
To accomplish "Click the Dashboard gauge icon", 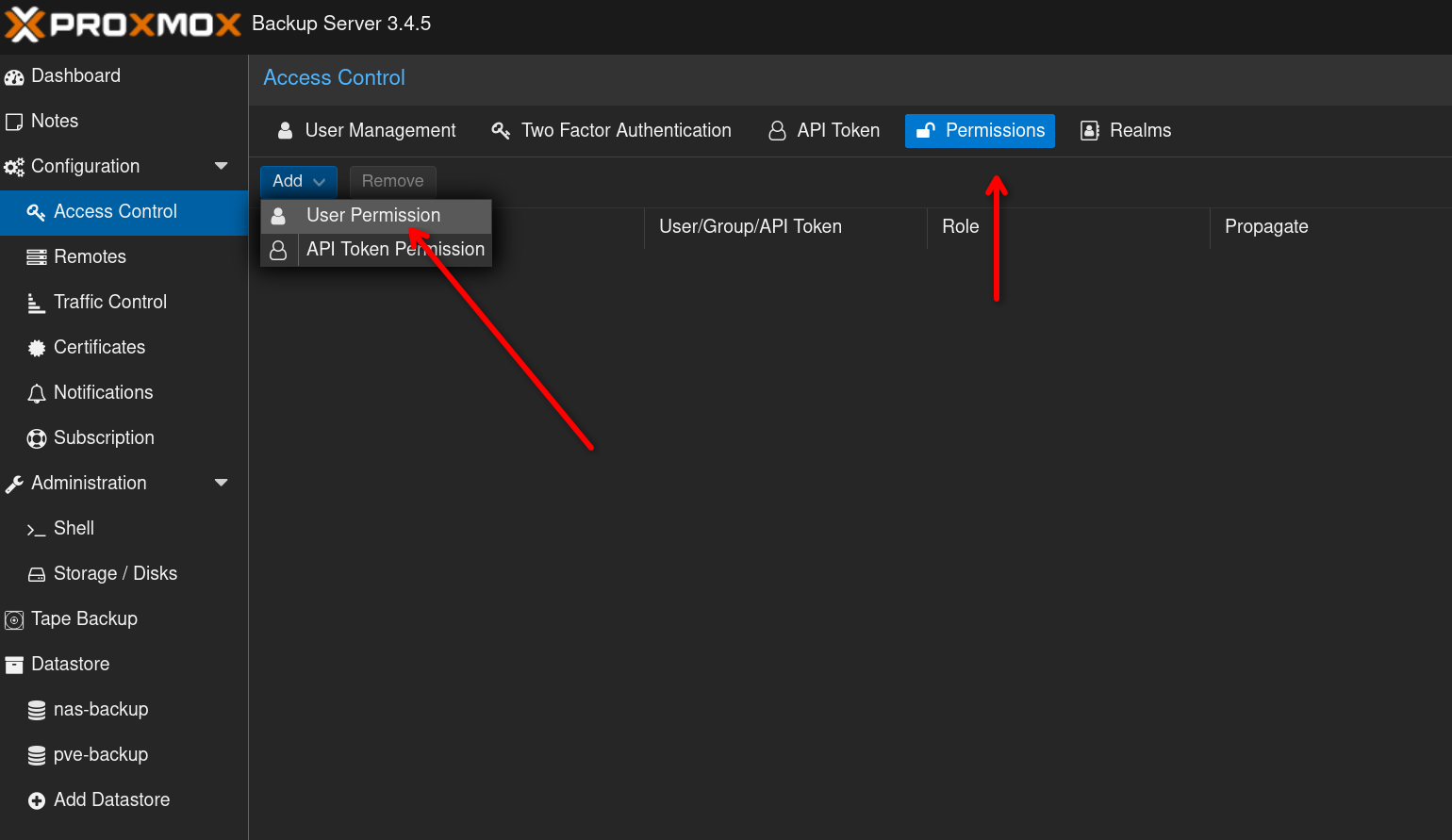I will [x=14, y=77].
